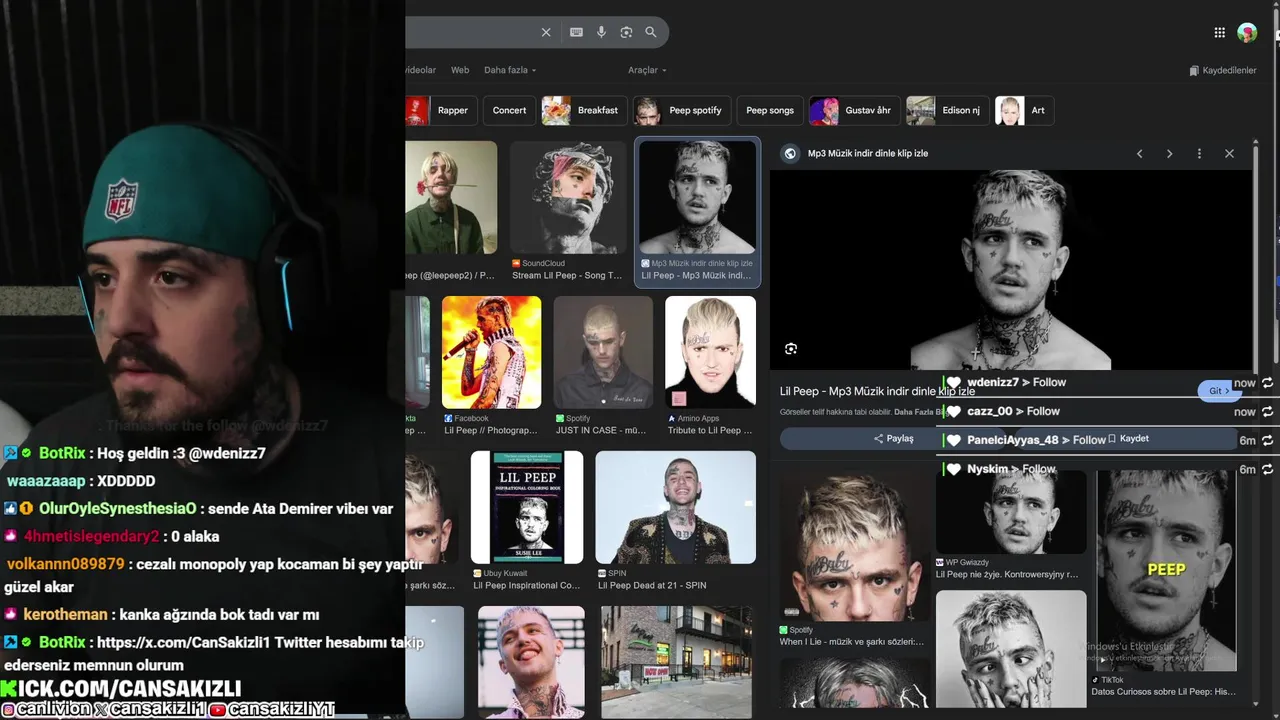Click the Paylaş share button
Screen dimensions: 1280x720
(x=893, y=439)
